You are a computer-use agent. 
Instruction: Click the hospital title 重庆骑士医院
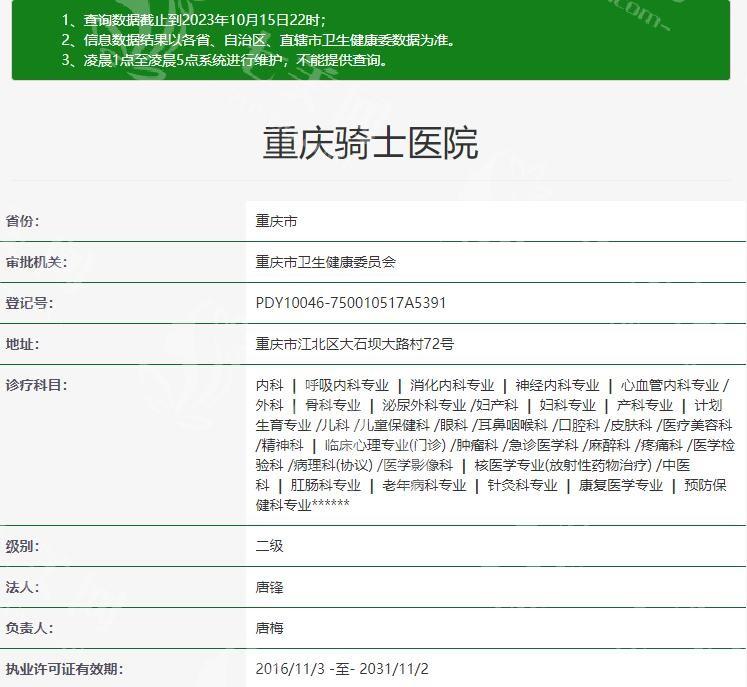pos(370,143)
